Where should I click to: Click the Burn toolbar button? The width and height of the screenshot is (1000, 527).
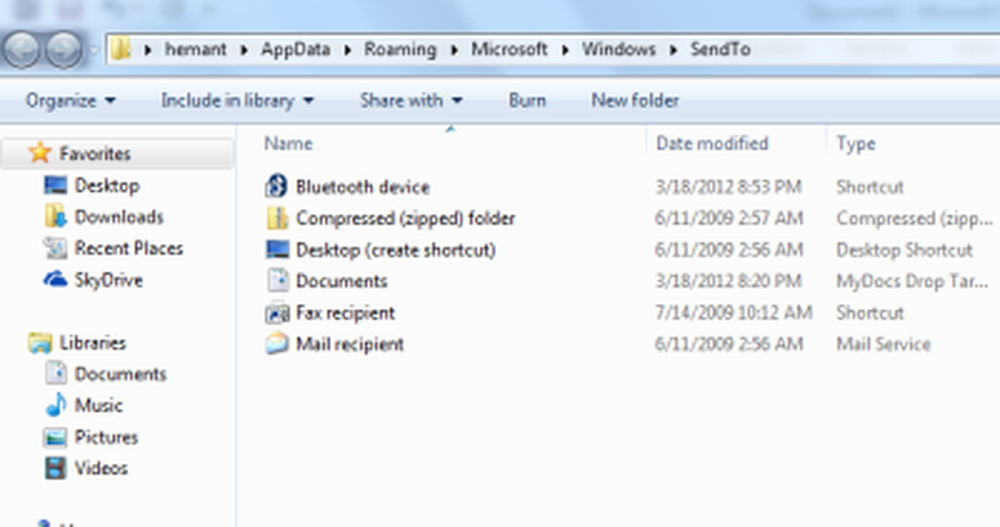point(527,100)
